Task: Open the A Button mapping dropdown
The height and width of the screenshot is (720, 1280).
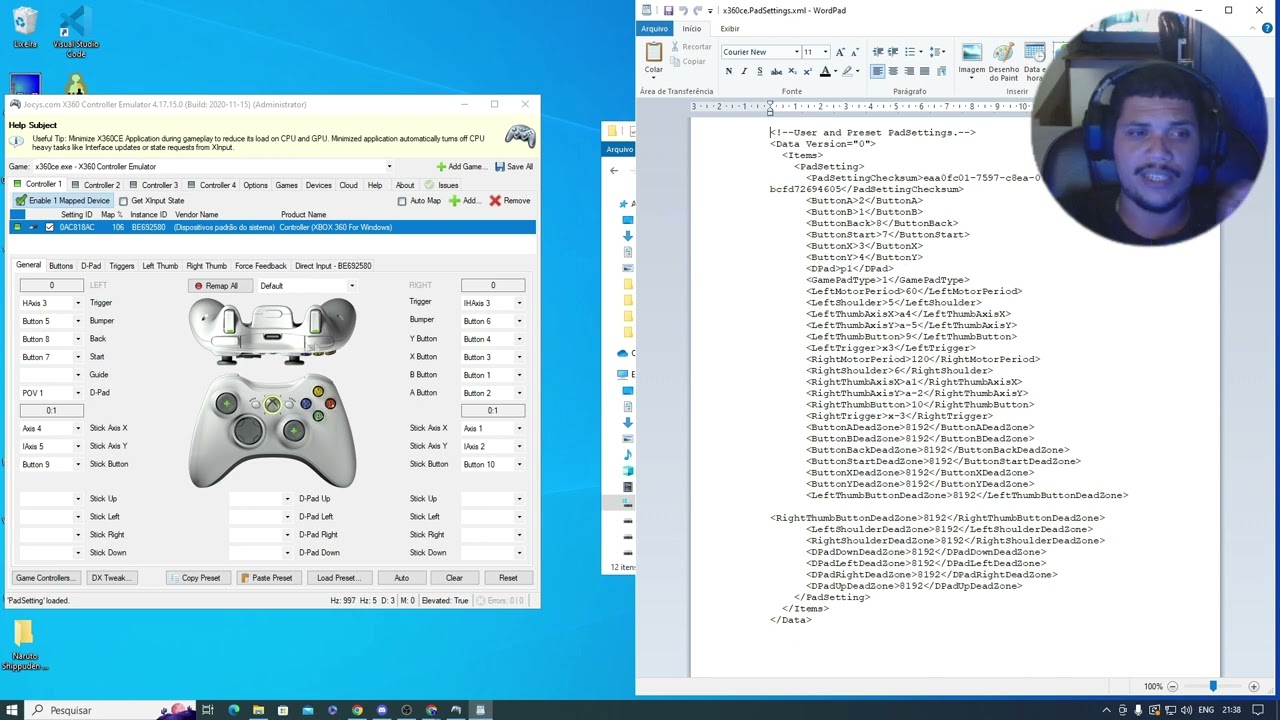Action: pos(518,393)
